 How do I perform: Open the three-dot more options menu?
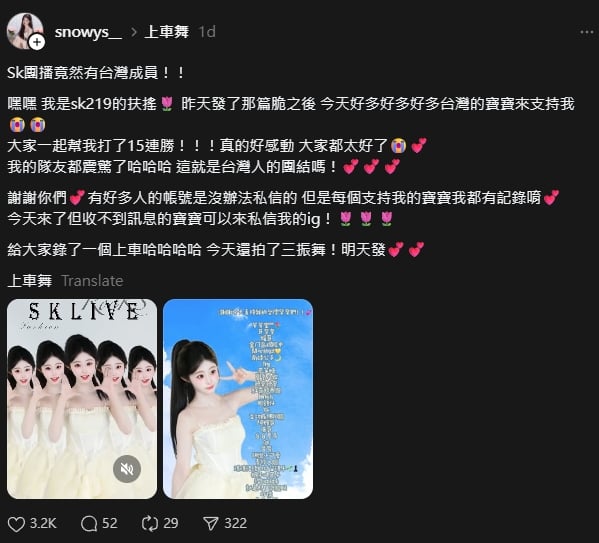(x=586, y=32)
